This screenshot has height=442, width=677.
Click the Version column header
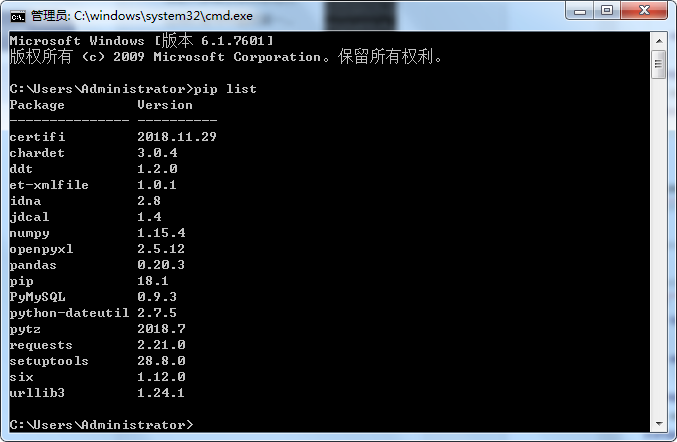pos(165,105)
